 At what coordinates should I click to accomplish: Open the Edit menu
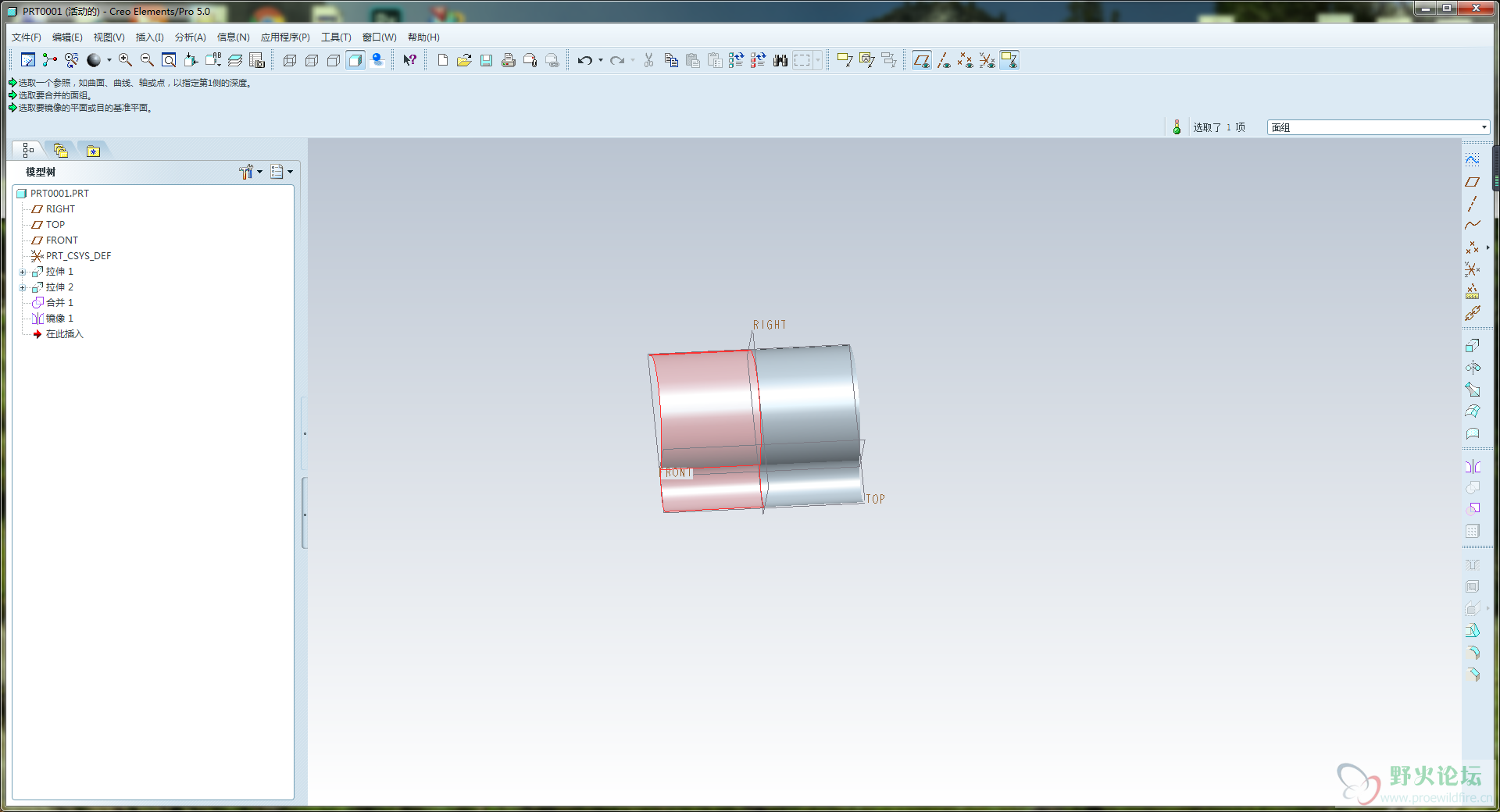coord(67,37)
